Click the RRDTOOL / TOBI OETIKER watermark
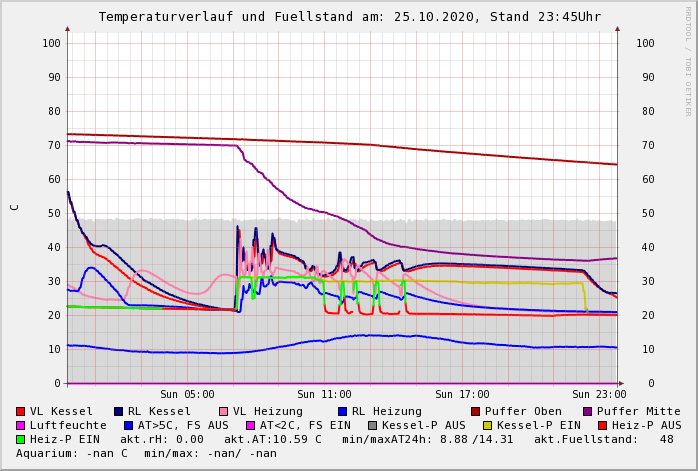Image resolution: width=698 pixels, height=471 pixels. pyautogui.click(x=688, y=60)
